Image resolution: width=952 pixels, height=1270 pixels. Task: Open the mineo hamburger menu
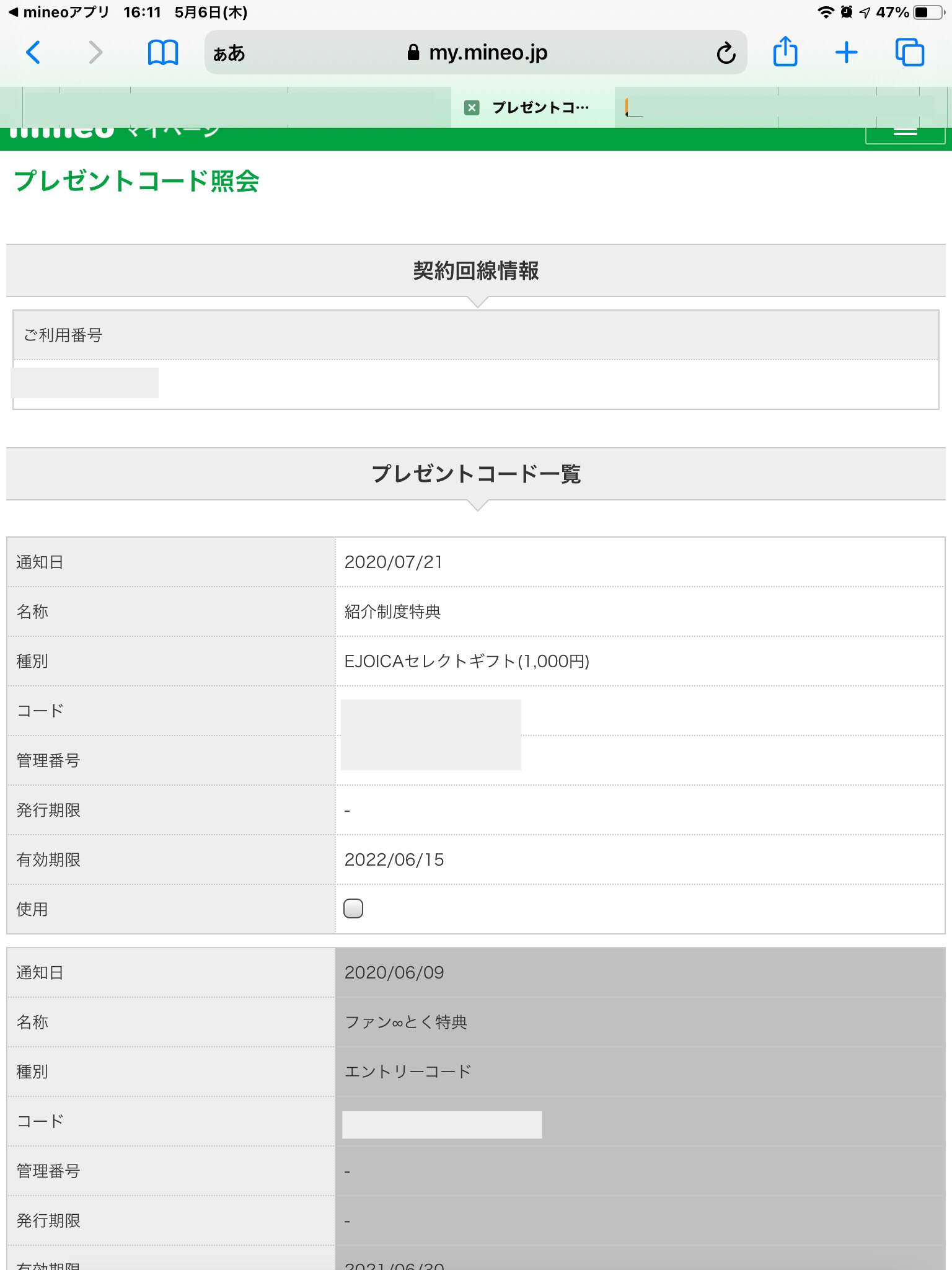905,131
